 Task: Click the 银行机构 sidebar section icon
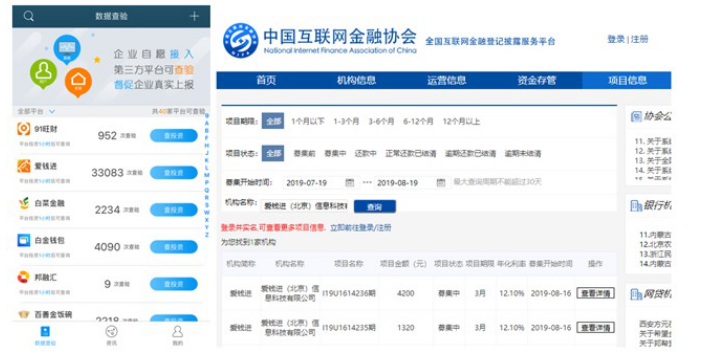pyautogui.click(x=636, y=206)
